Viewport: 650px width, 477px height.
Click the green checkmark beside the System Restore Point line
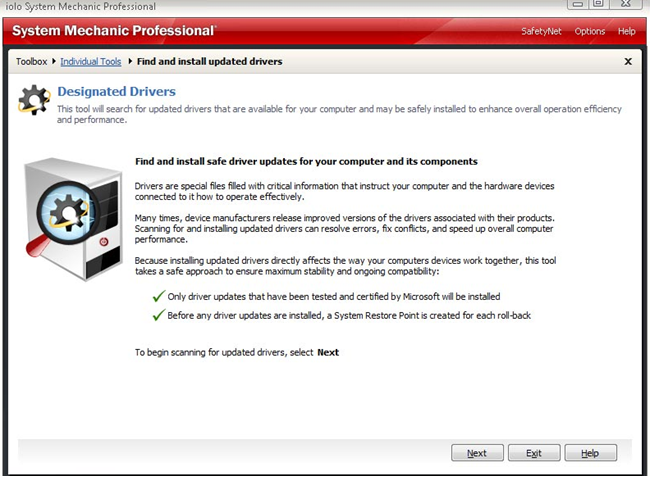(x=159, y=315)
